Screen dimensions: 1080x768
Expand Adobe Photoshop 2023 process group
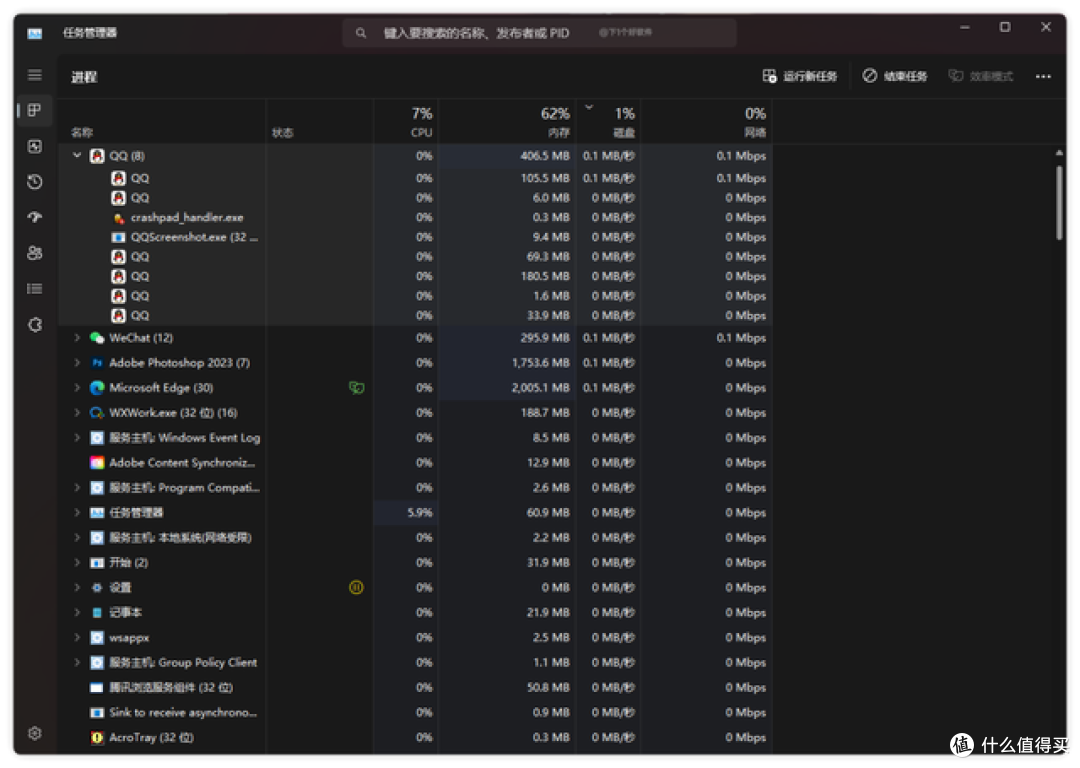click(77, 363)
